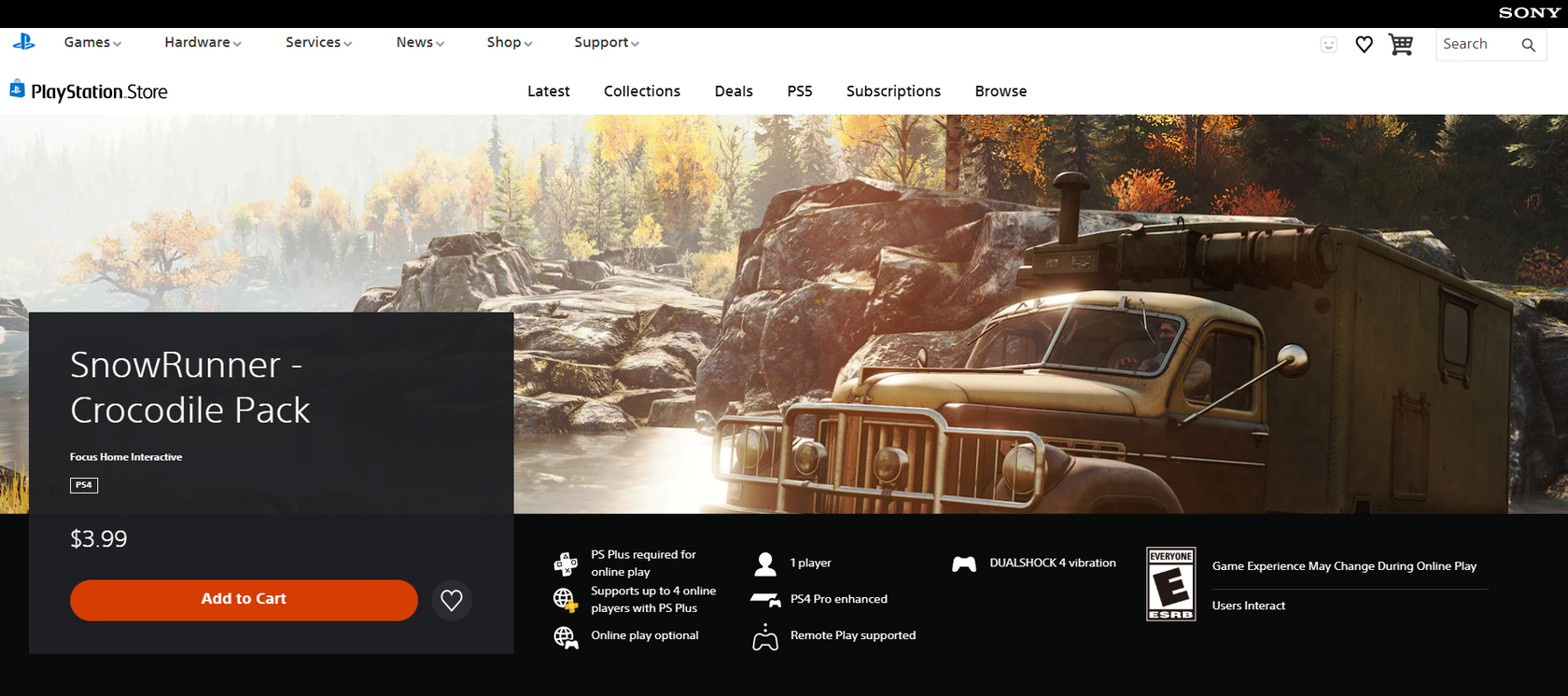Open the Collections store tab

642,91
